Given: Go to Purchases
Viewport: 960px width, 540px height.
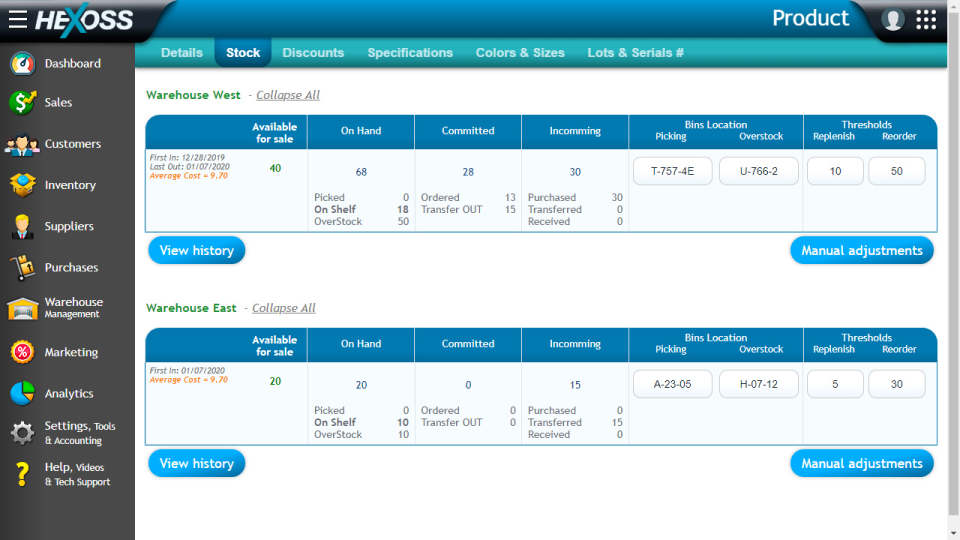Looking at the screenshot, I should click(x=71, y=268).
